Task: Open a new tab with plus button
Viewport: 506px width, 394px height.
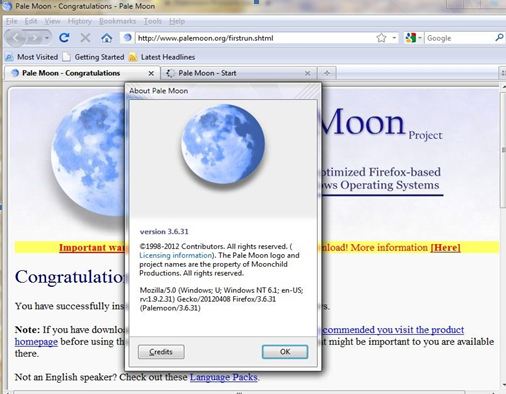Action: (327, 73)
